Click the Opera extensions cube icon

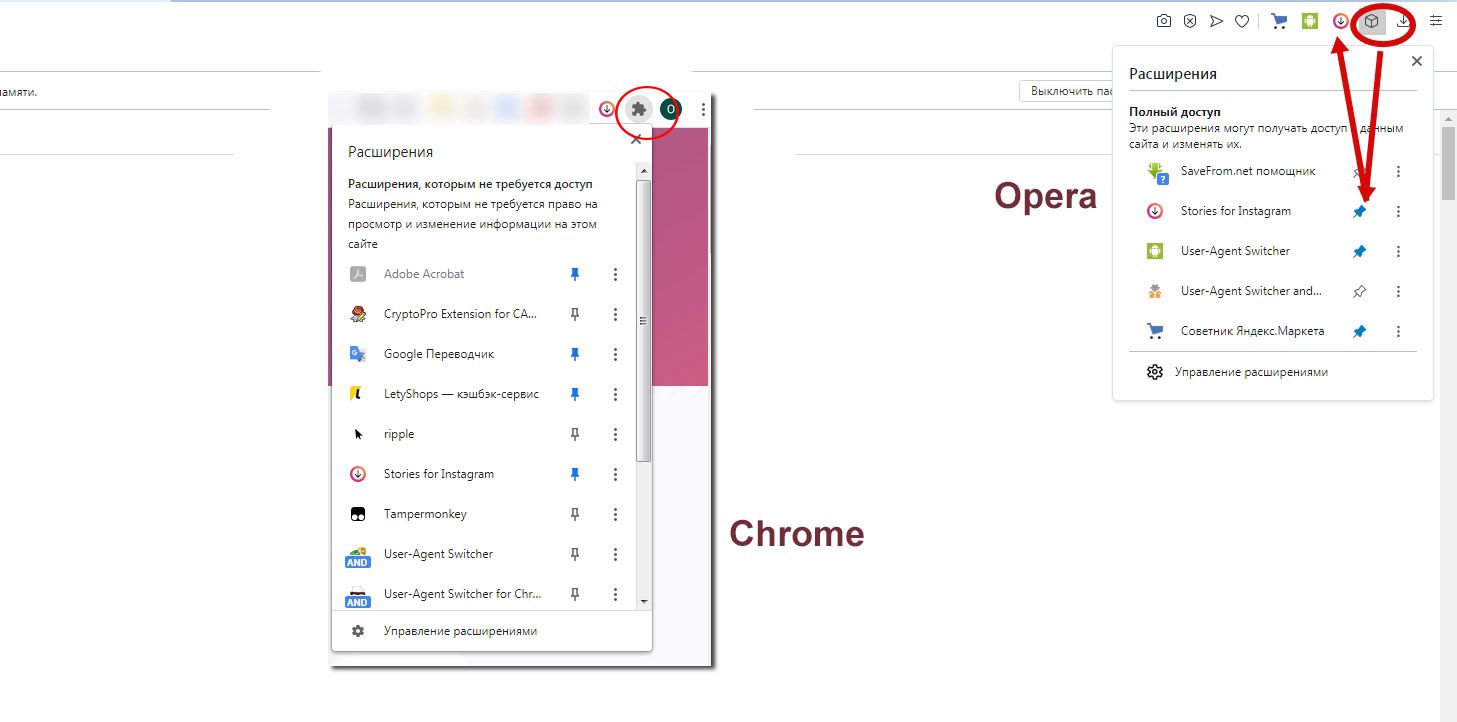click(x=1371, y=21)
